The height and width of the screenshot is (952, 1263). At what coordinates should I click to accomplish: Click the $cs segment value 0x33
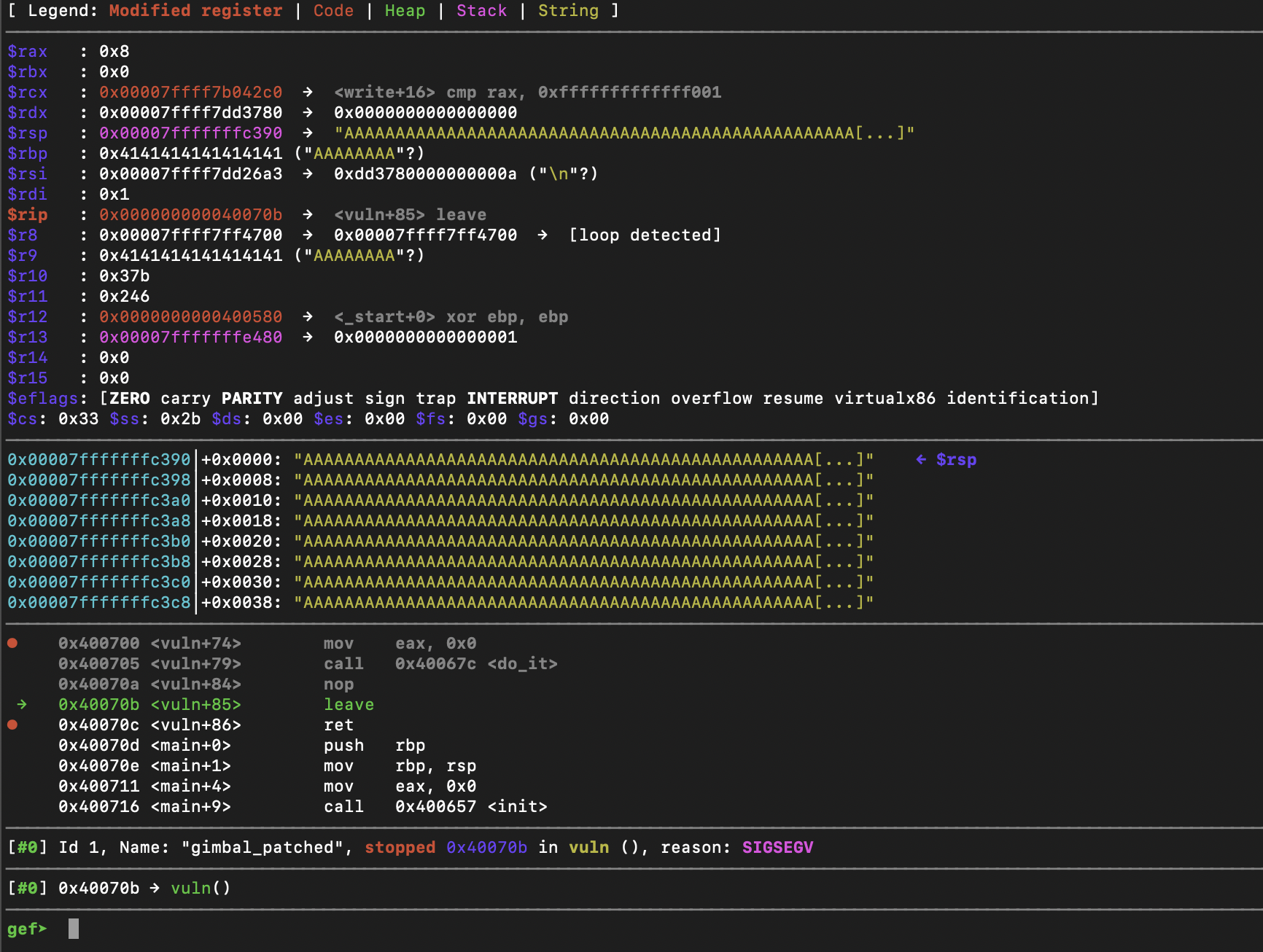pyautogui.click(x=79, y=419)
